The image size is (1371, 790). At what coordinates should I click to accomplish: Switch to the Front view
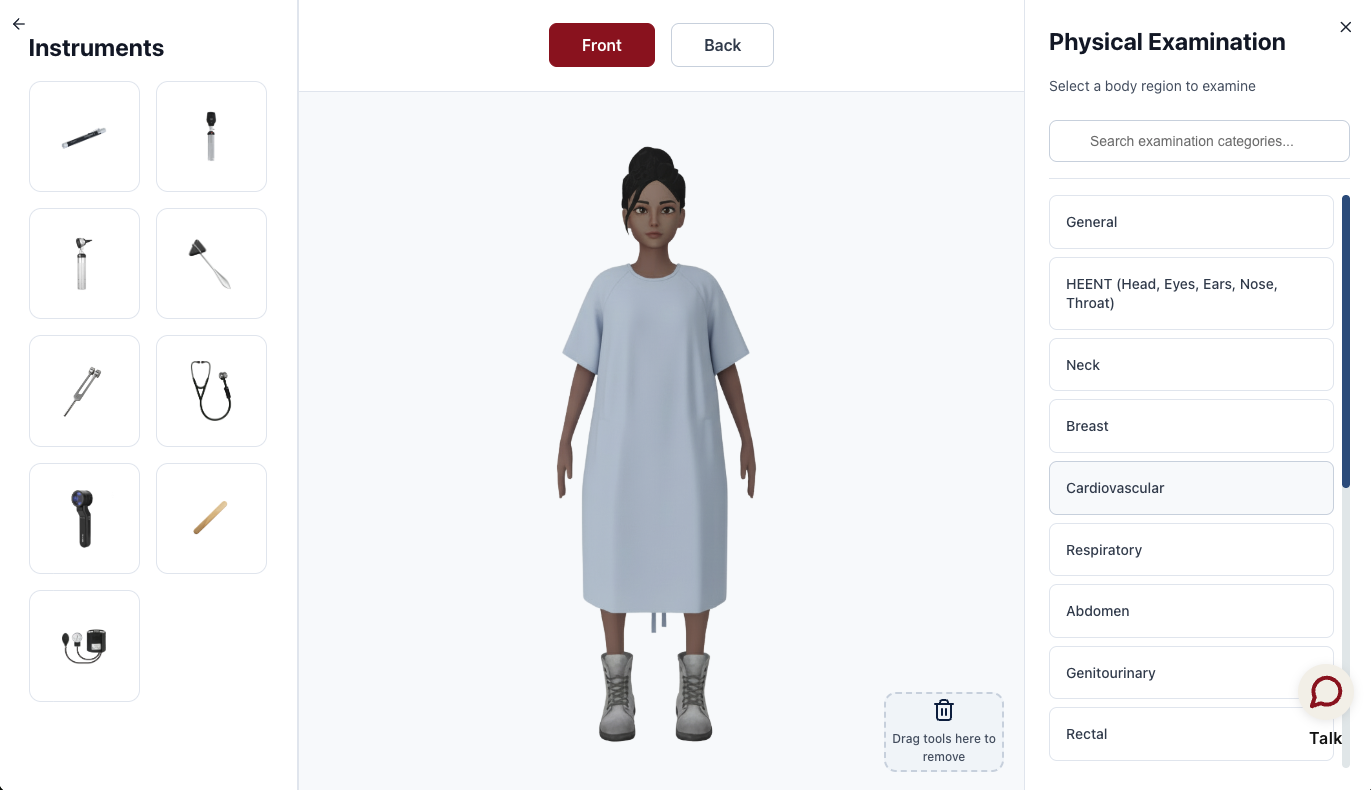pyautogui.click(x=602, y=45)
